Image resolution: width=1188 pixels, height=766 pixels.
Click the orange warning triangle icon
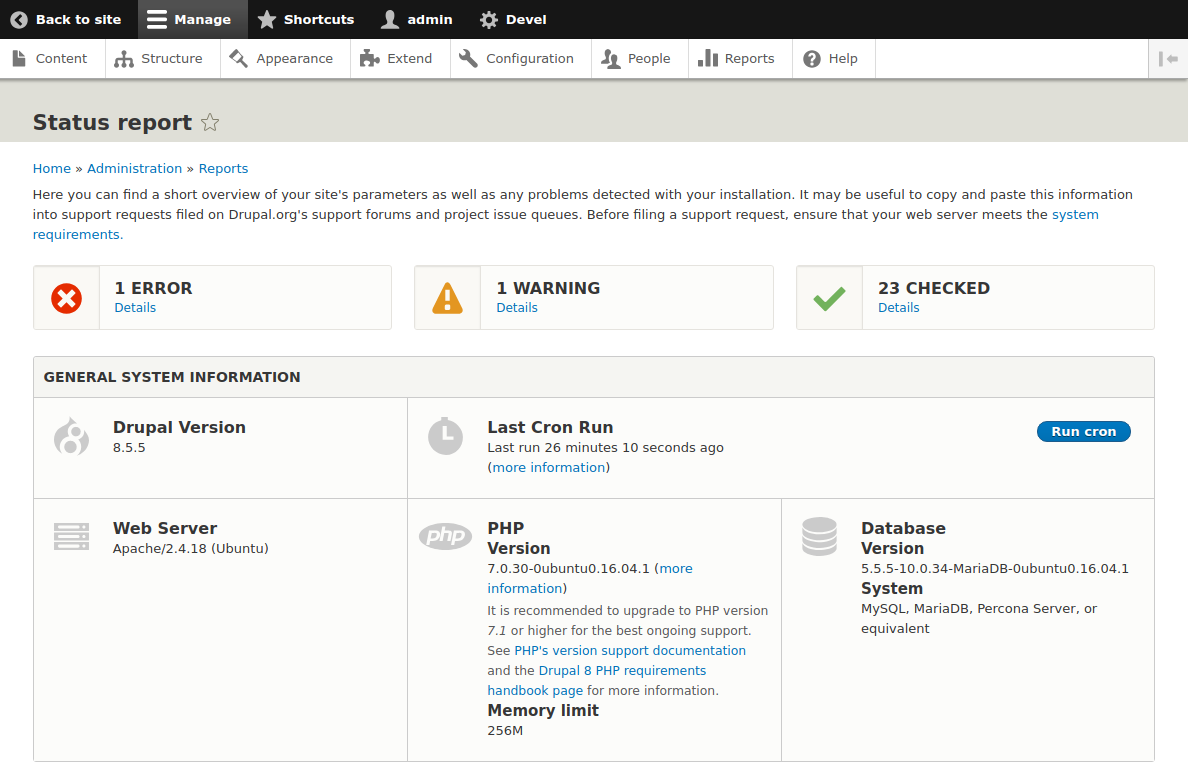[448, 298]
